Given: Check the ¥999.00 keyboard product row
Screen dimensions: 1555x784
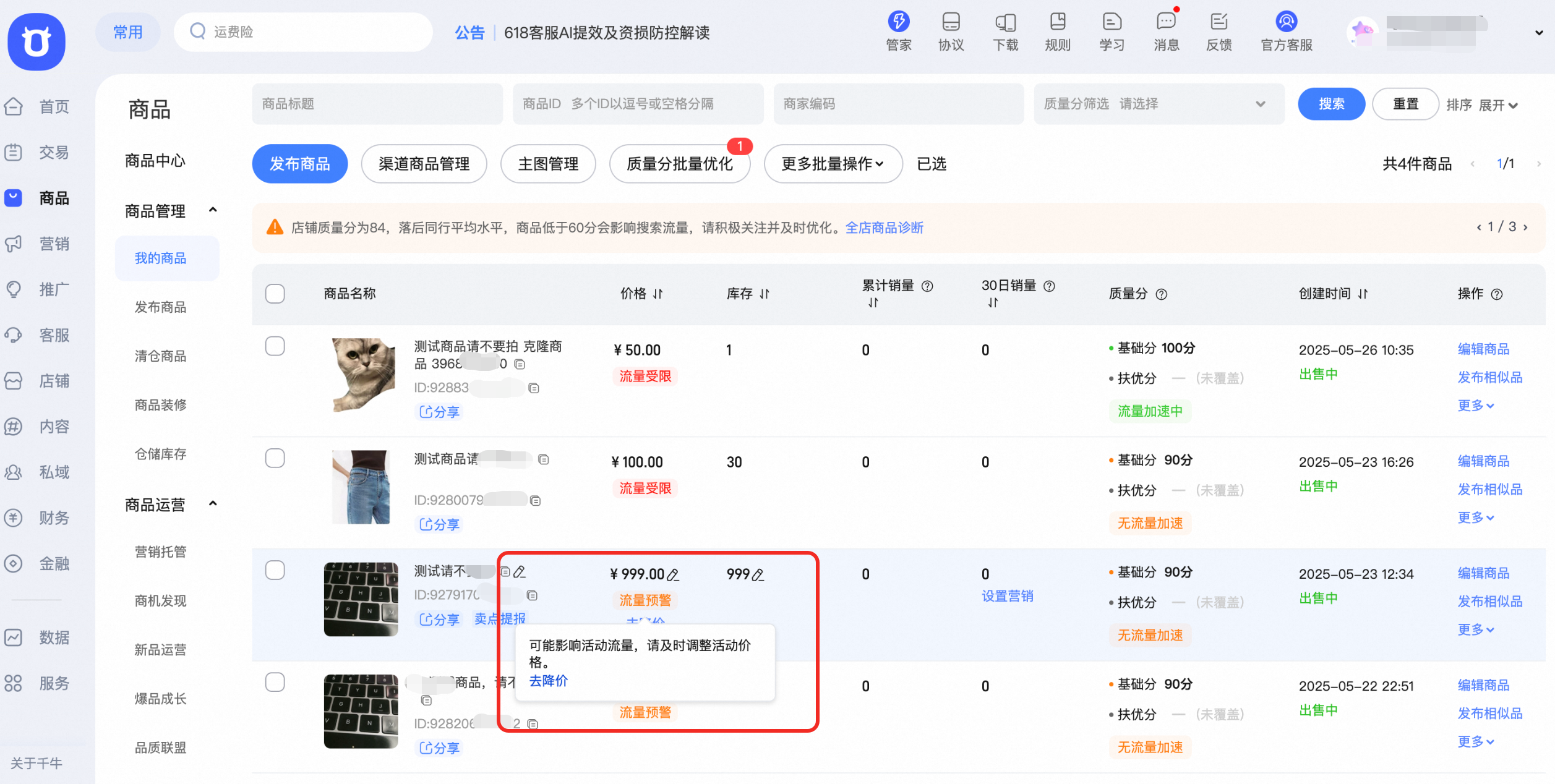Looking at the screenshot, I should (x=275, y=570).
